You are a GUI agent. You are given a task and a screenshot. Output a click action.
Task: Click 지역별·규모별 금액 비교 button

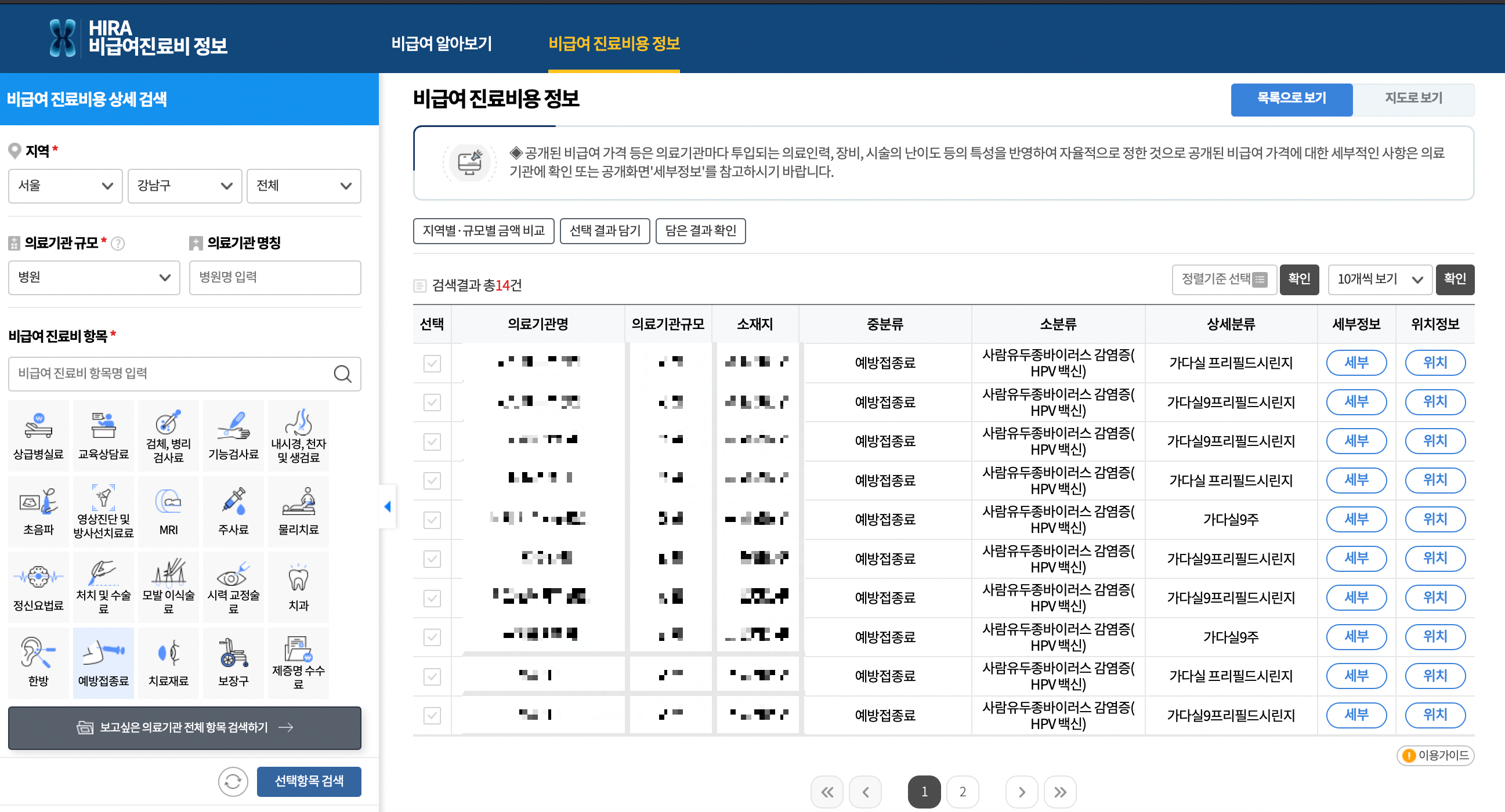point(483,231)
